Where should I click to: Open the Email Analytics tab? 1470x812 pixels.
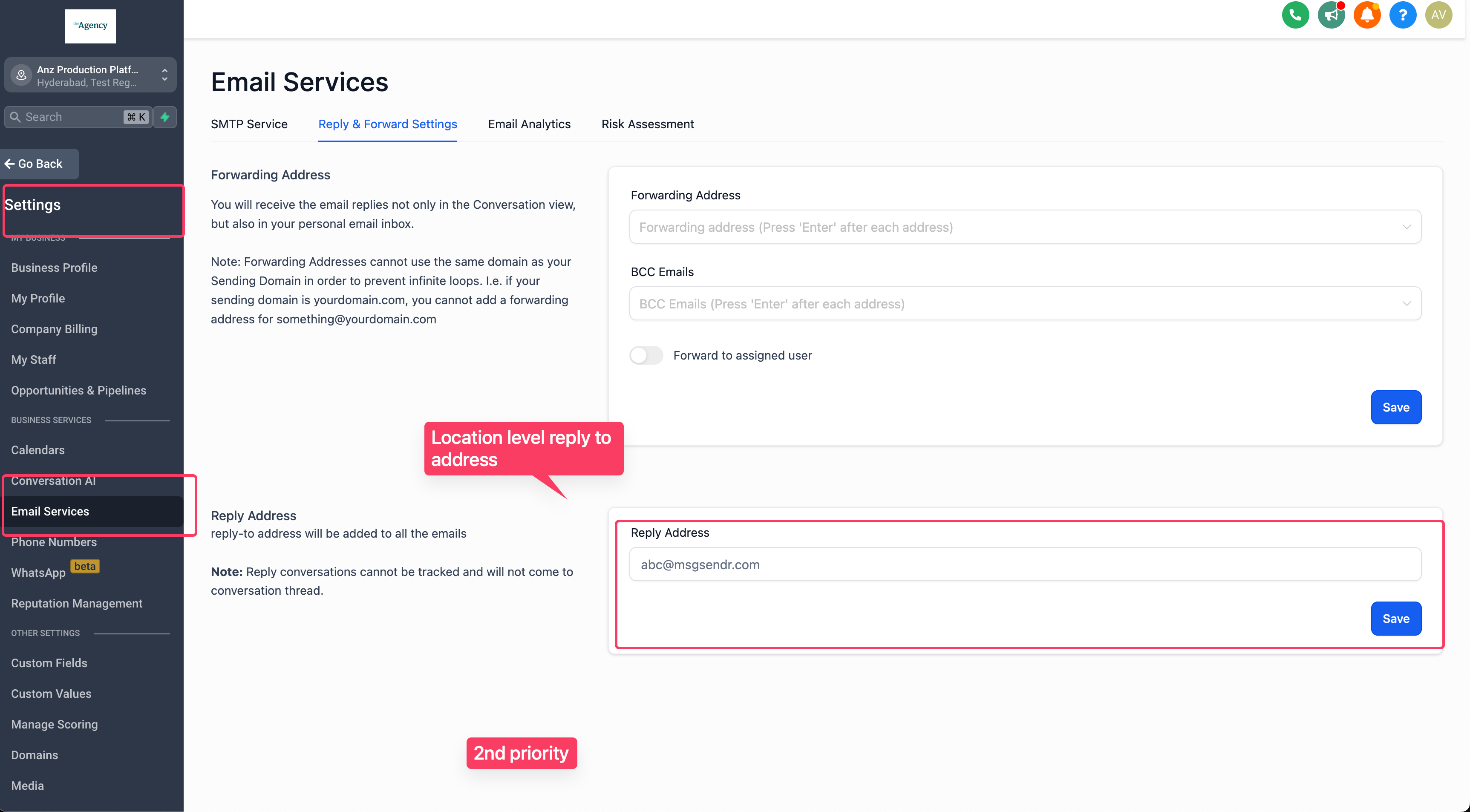click(x=529, y=124)
